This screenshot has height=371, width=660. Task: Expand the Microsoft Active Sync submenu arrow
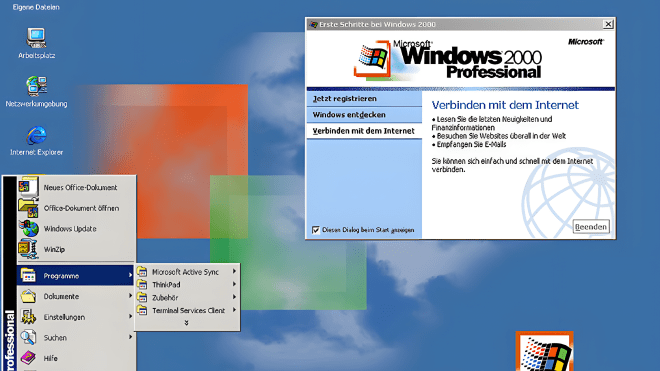(x=234, y=272)
